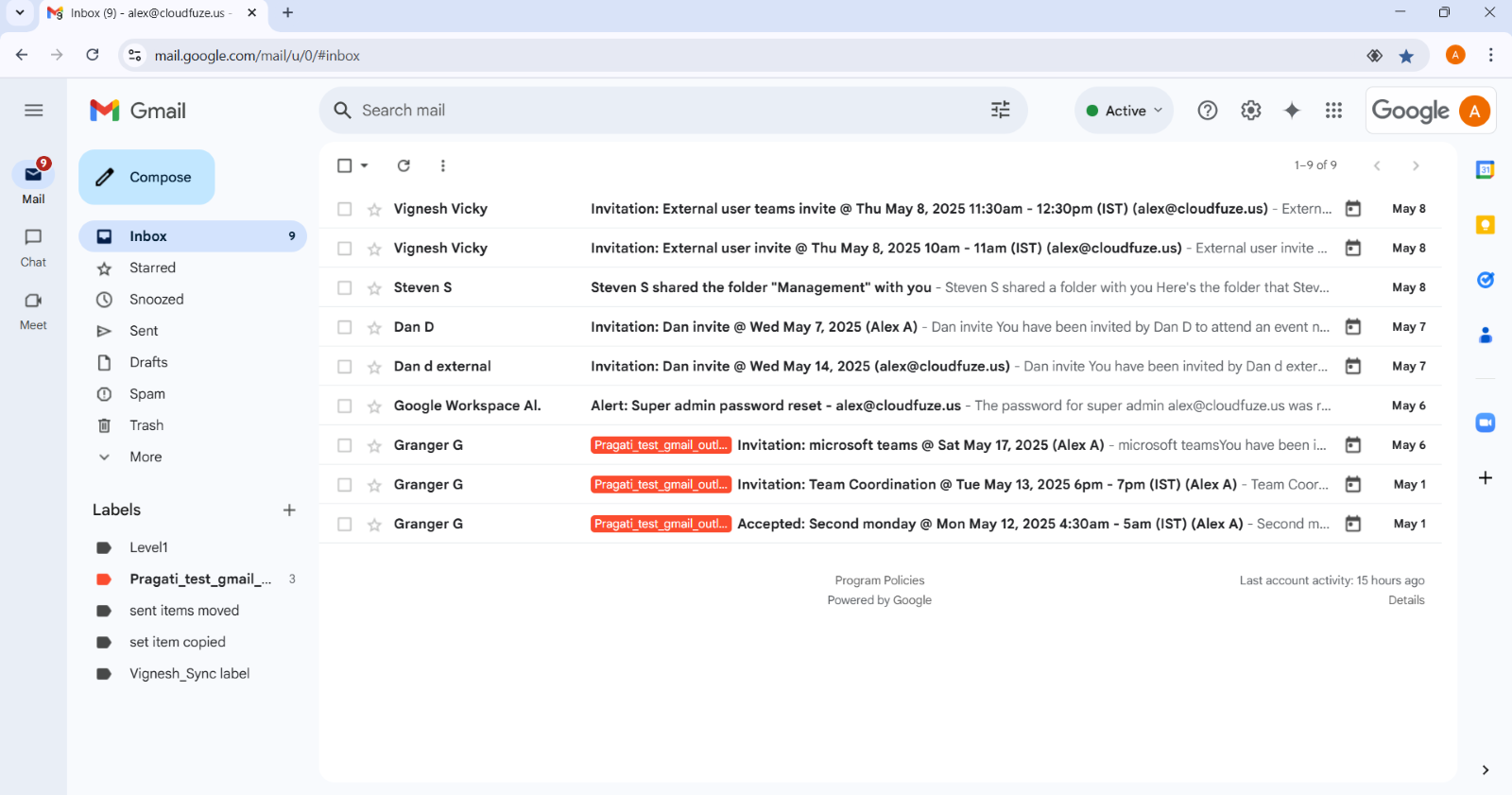Open the Vignesh_Sync label
Image resolution: width=1512 pixels, height=795 pixels.
coord(189,674)
